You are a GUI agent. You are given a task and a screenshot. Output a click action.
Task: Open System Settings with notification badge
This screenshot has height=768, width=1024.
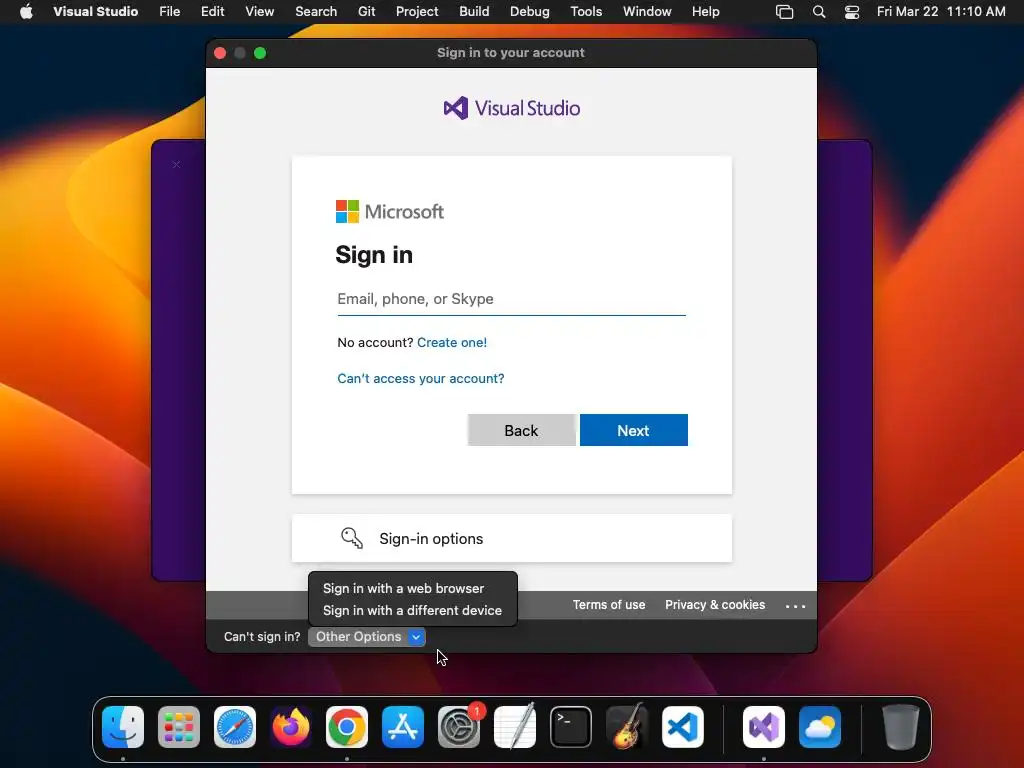(459, 727)
